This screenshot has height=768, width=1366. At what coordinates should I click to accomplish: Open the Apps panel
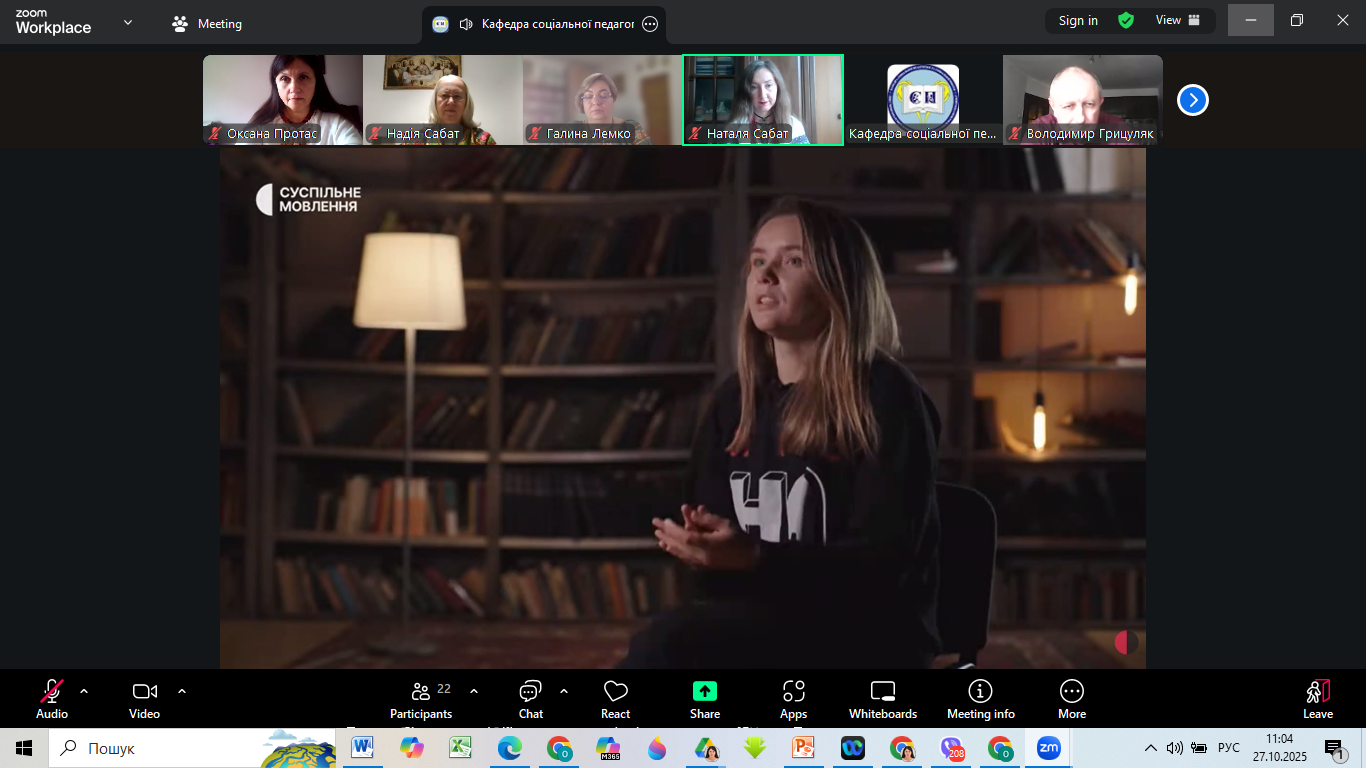793,699
